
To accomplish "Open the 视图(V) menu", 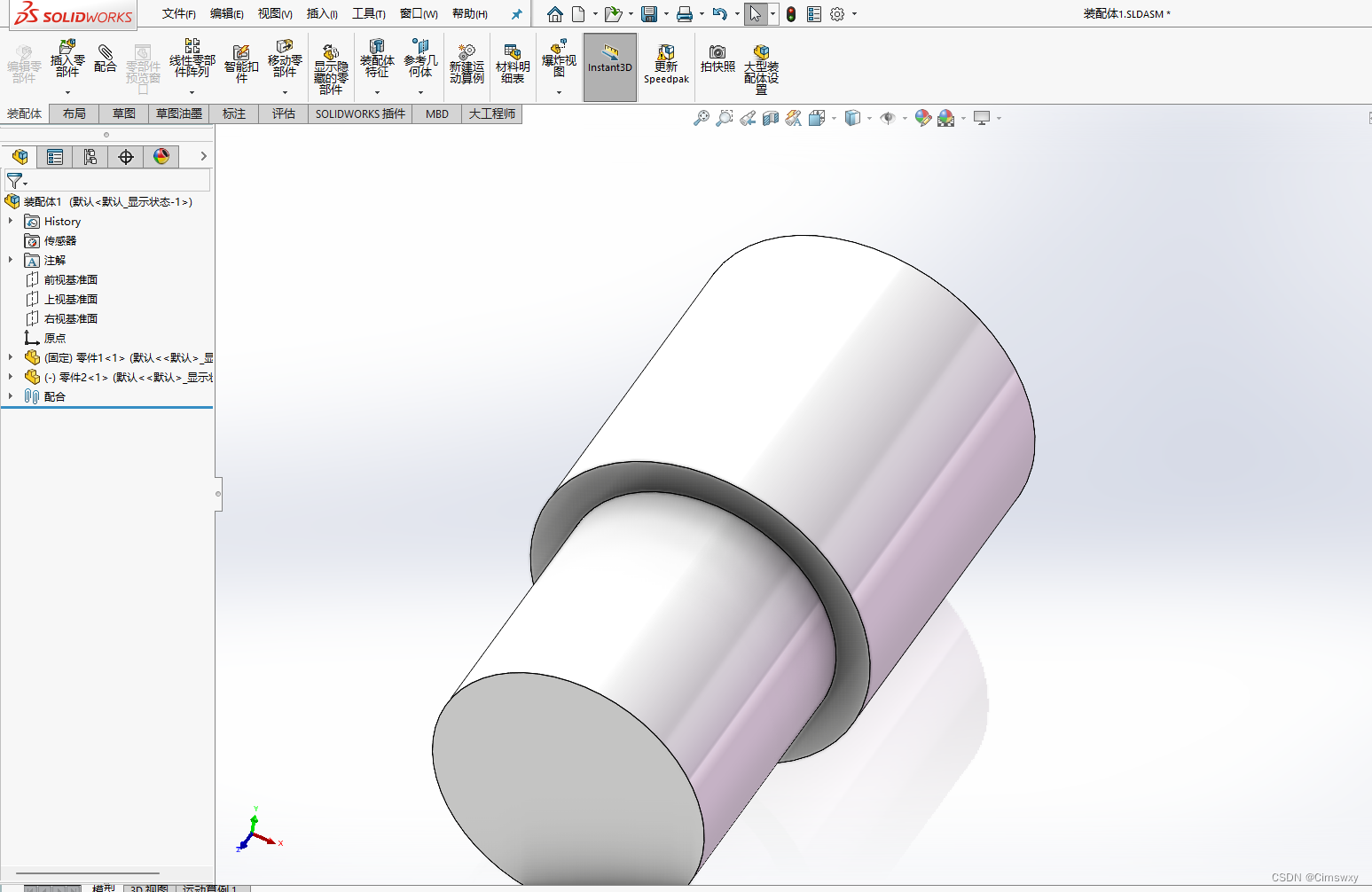I will pos(275,13).
